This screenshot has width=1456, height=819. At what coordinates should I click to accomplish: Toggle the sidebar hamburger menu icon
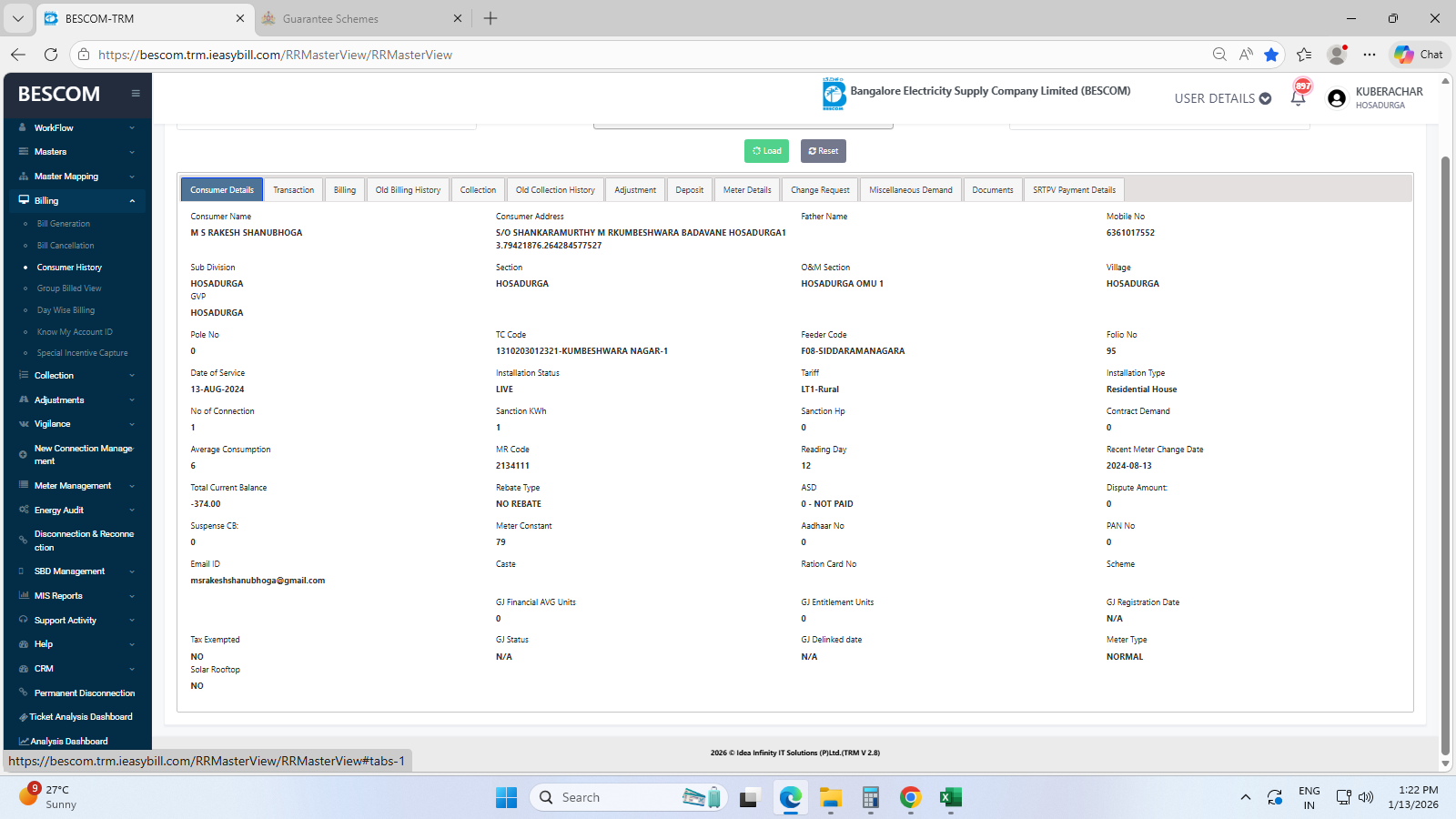[x=136, y=94]
